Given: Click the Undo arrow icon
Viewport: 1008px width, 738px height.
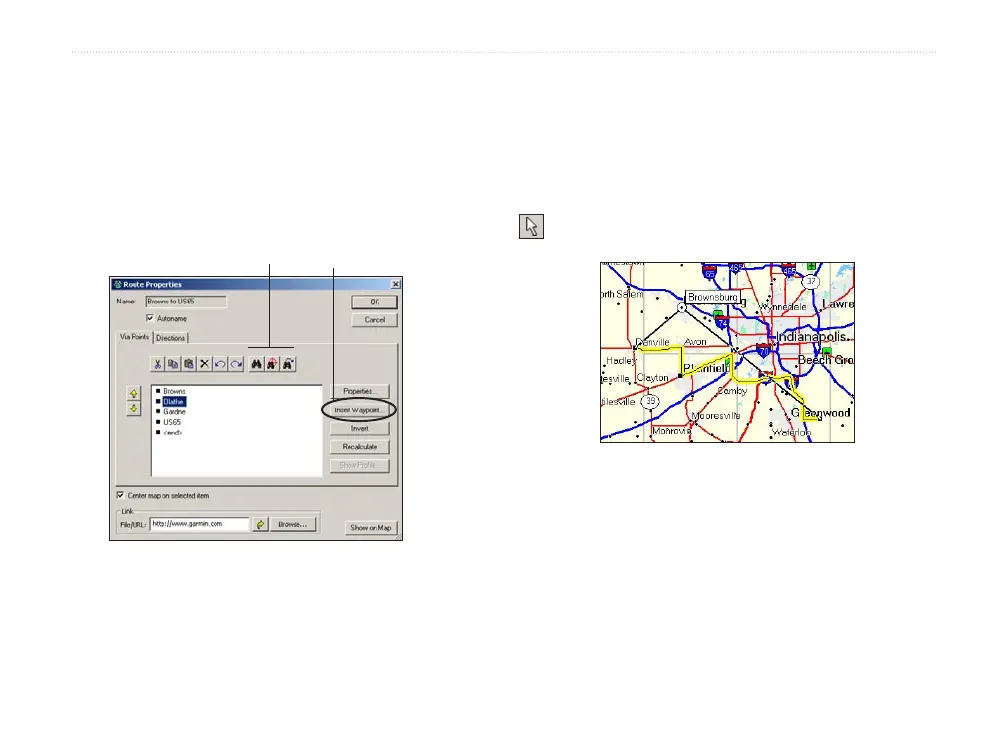Looking at the screenshot, I should pos(220,364).
